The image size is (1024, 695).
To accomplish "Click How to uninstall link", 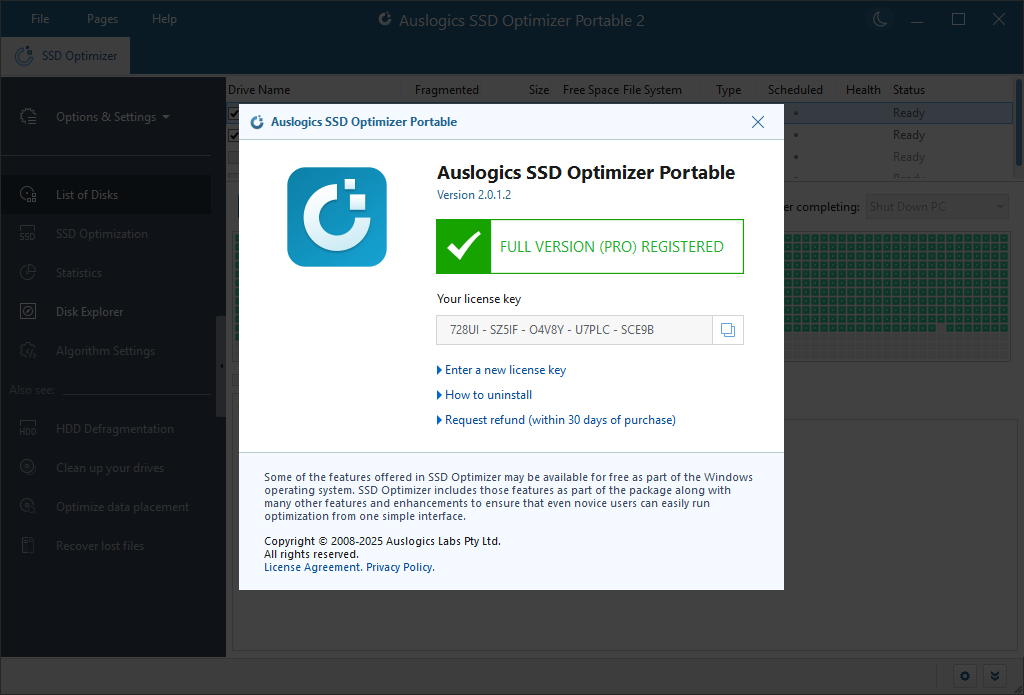I will click(488, 395).
